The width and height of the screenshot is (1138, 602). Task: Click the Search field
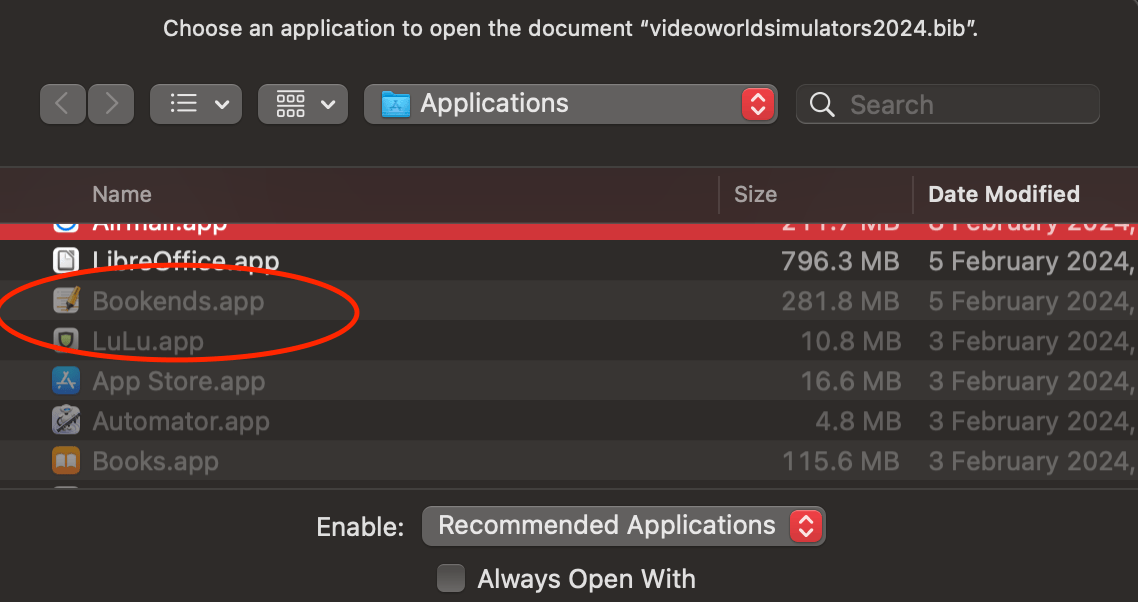click(x=948, y=104)
